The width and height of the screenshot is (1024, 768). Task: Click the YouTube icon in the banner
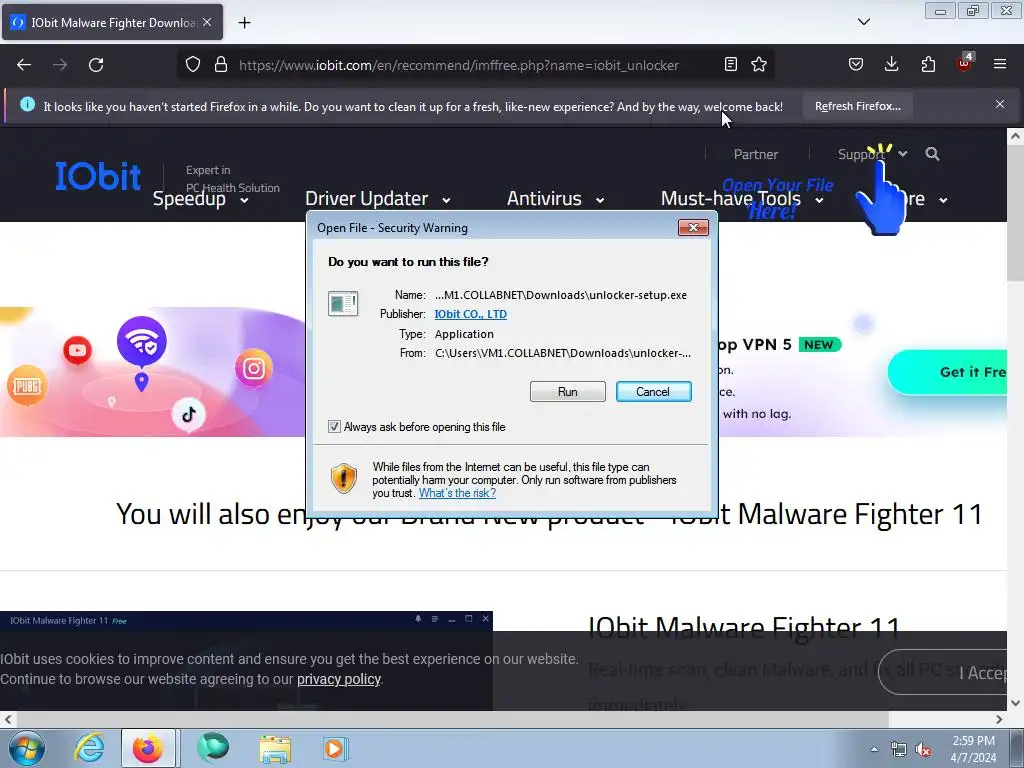pyautogui.click(x=77, y=351)
